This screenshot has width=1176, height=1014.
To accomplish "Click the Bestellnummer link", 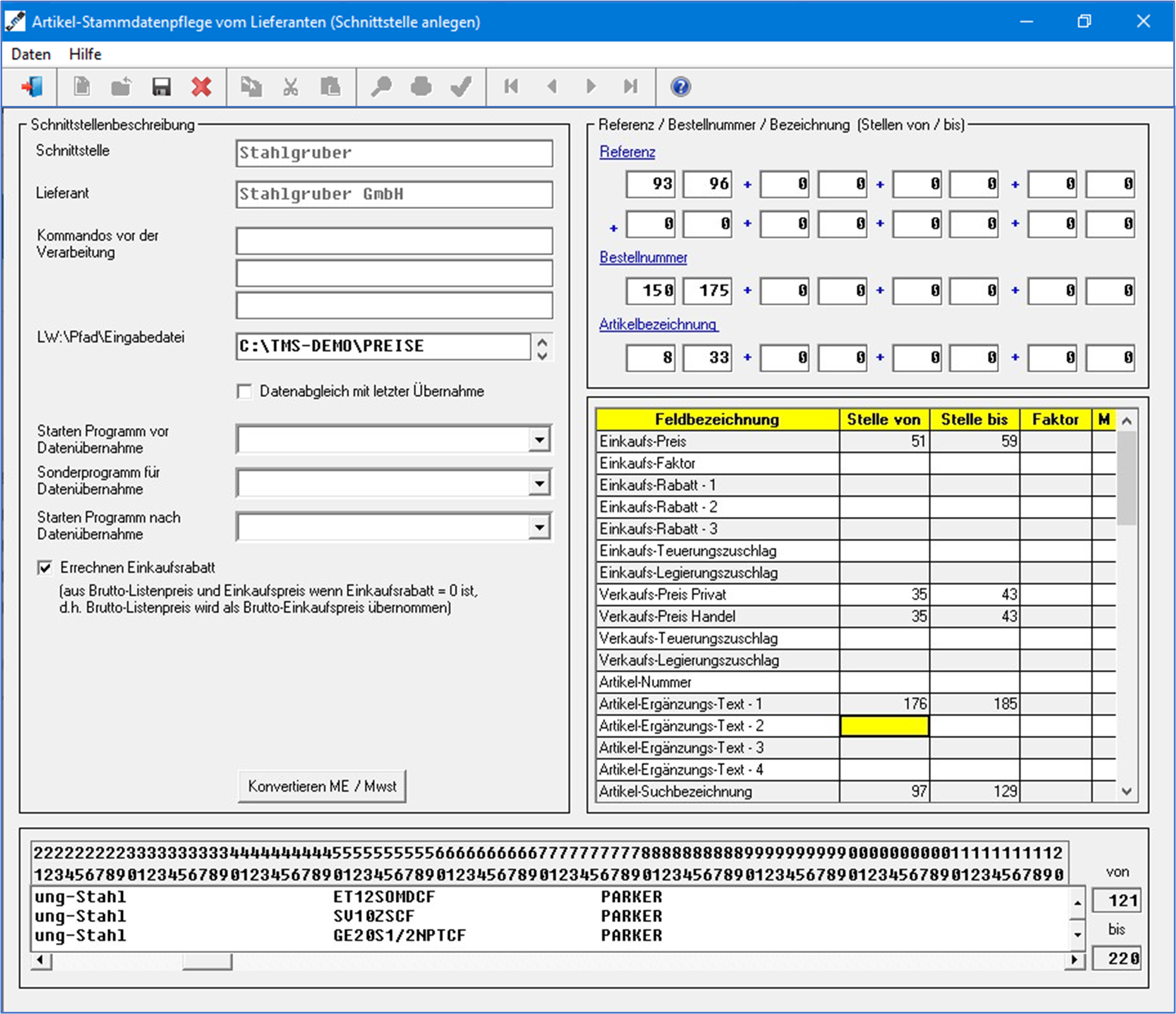I will coord(643,258).
